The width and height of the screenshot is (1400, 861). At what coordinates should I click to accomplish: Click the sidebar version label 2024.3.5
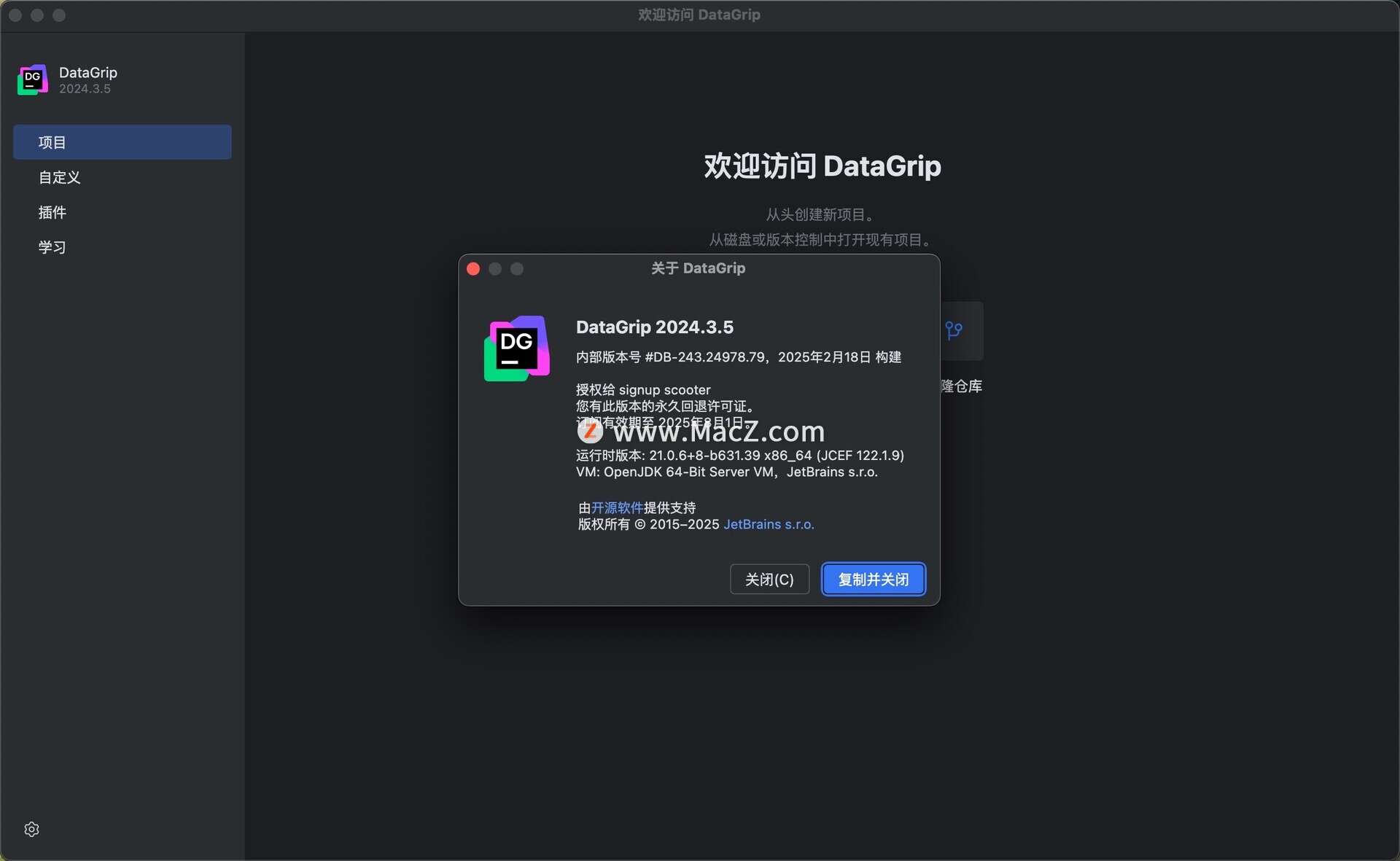pos(85,89)
